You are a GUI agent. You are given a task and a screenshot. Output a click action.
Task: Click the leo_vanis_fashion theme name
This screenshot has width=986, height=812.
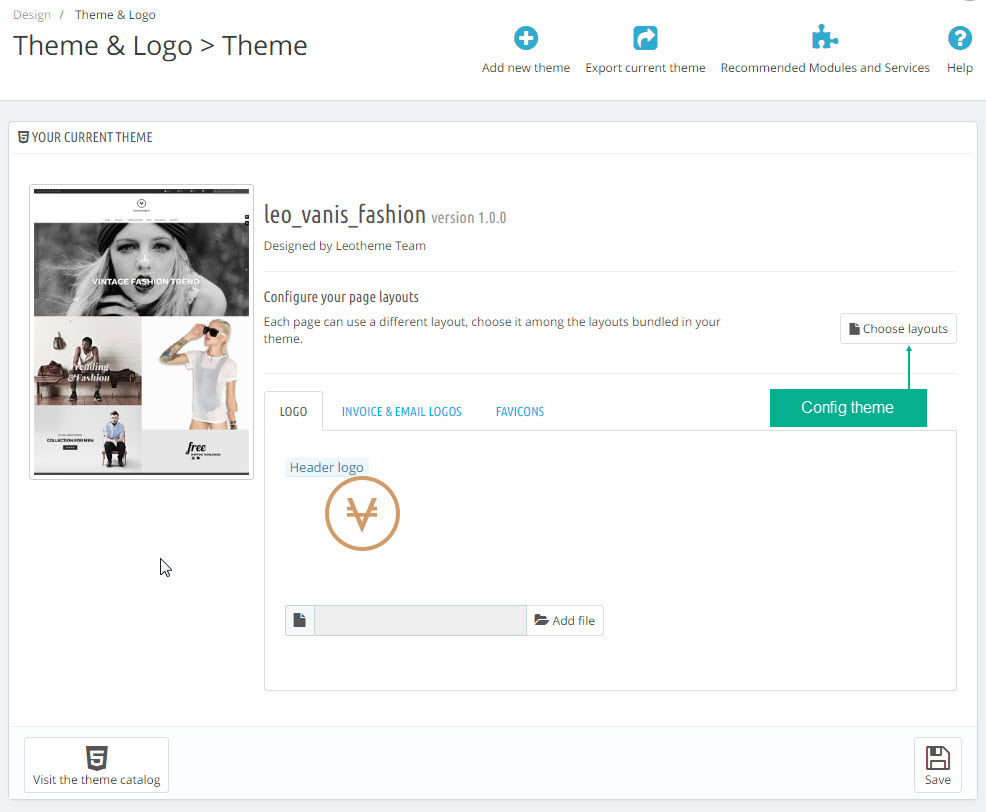click(345, 214)
